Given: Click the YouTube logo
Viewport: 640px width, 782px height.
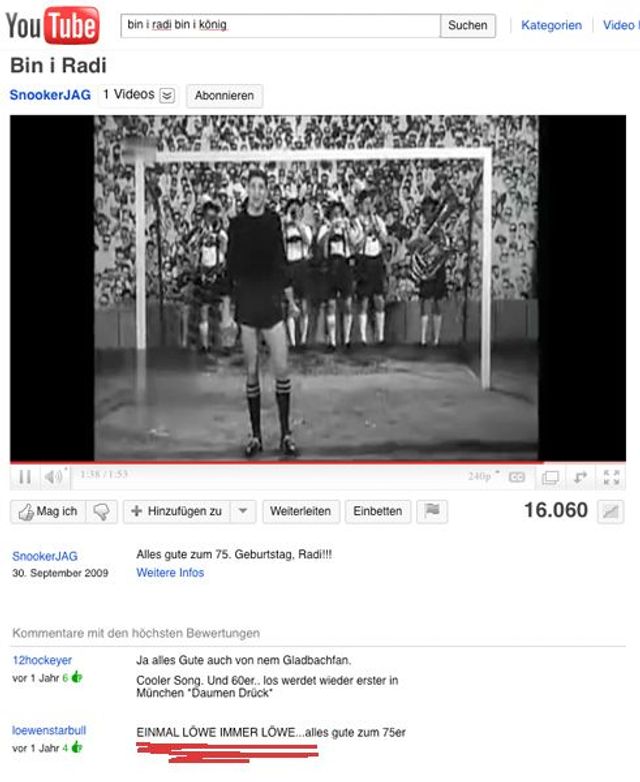Looking at the screenshot, I should (52, 25).
